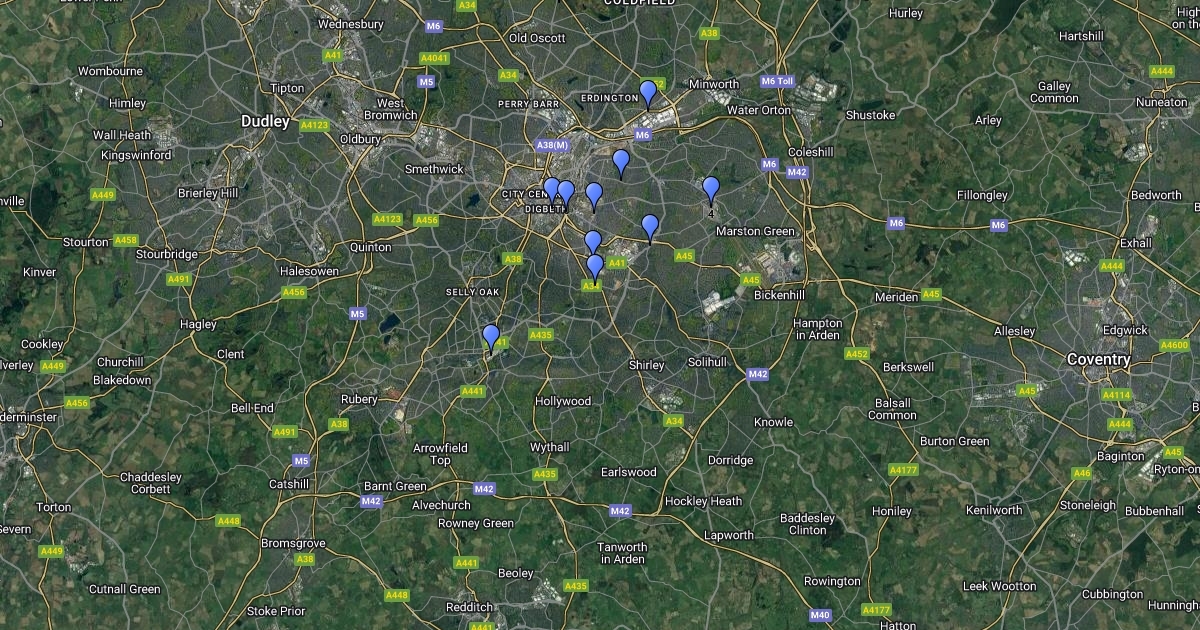Select the marker directly above the Digbeth label

pyautogui.click(x=566, y=194)
